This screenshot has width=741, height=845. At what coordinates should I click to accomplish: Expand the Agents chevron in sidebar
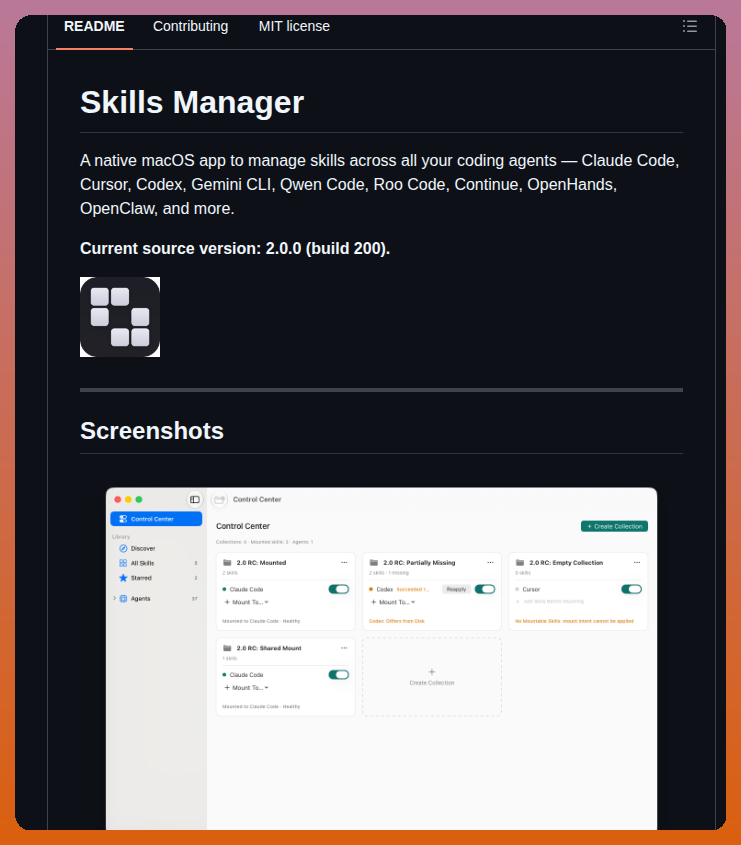pos(114,599)
